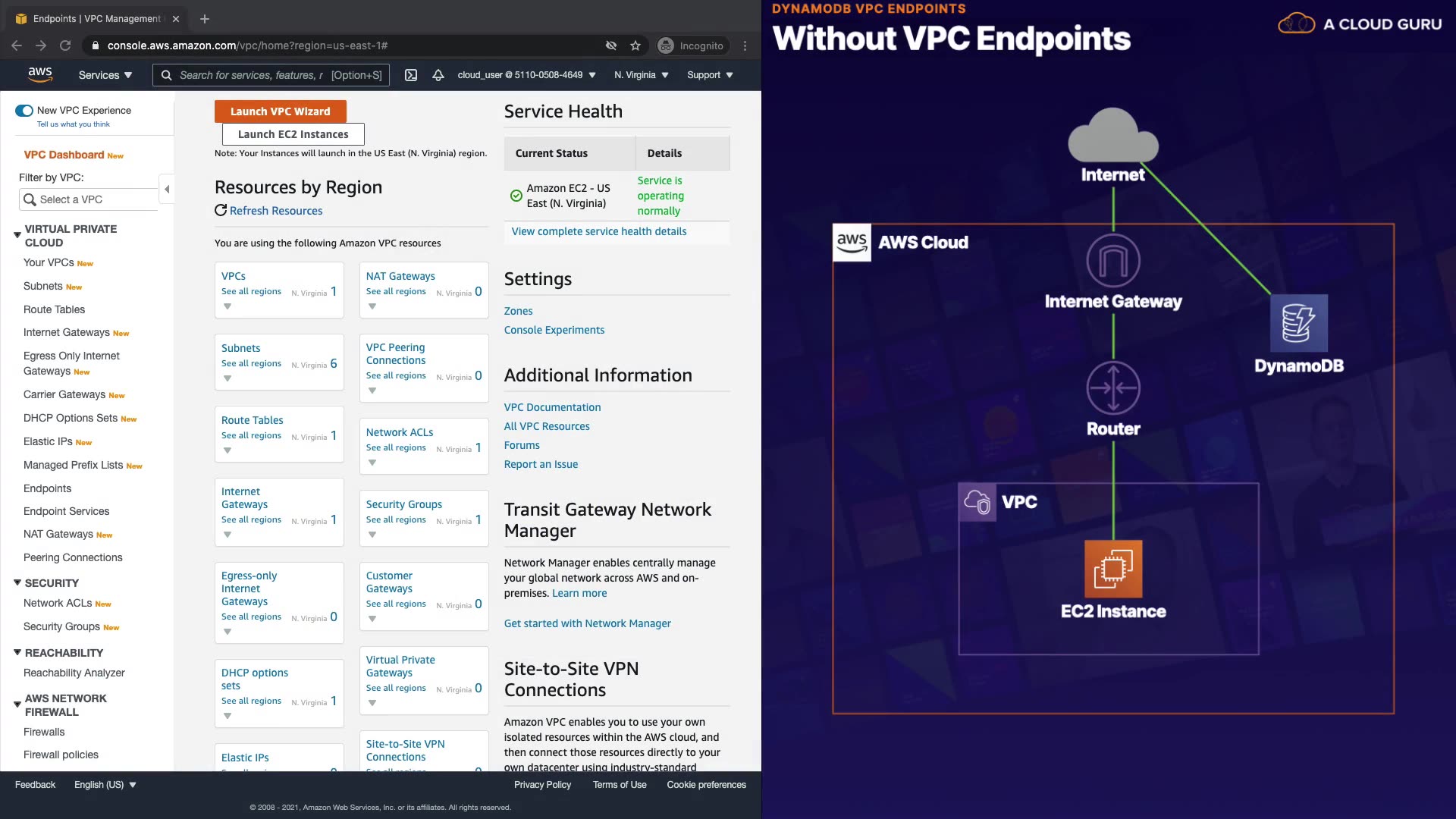Collapse the left sidebar panel arrow
1456x819 pixels.
coord(167,189)
